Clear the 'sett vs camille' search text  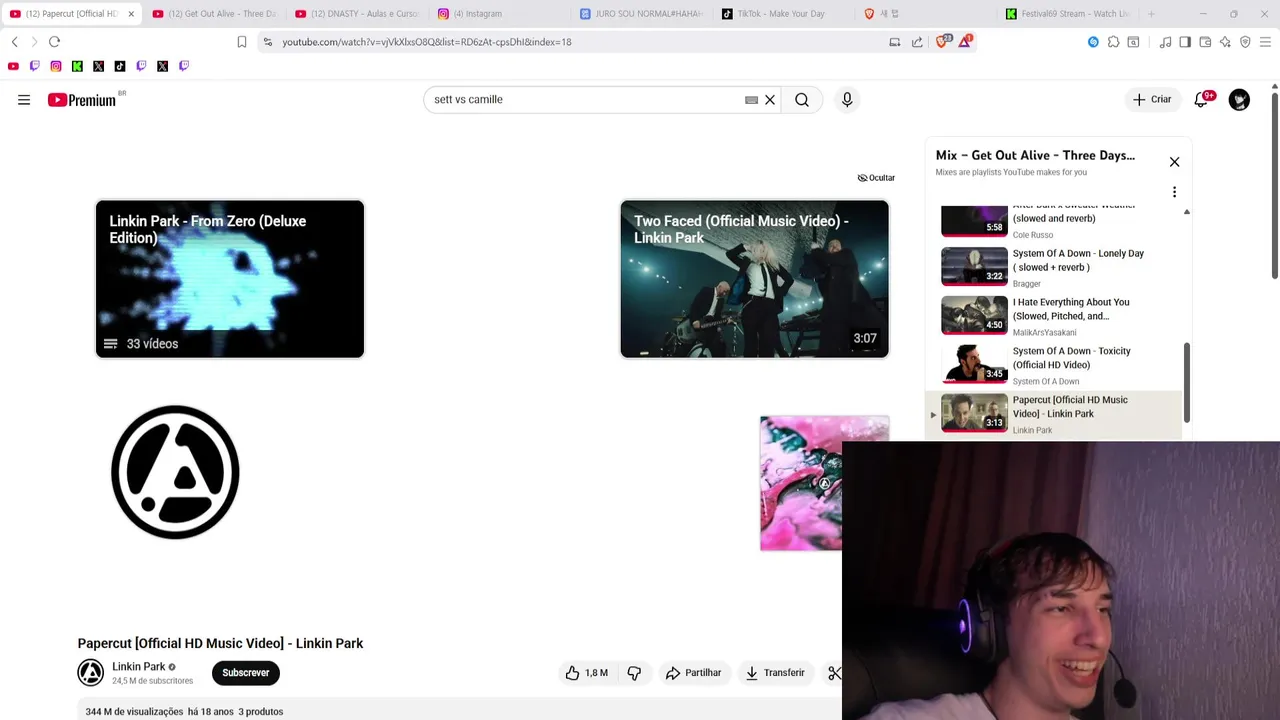770,100
